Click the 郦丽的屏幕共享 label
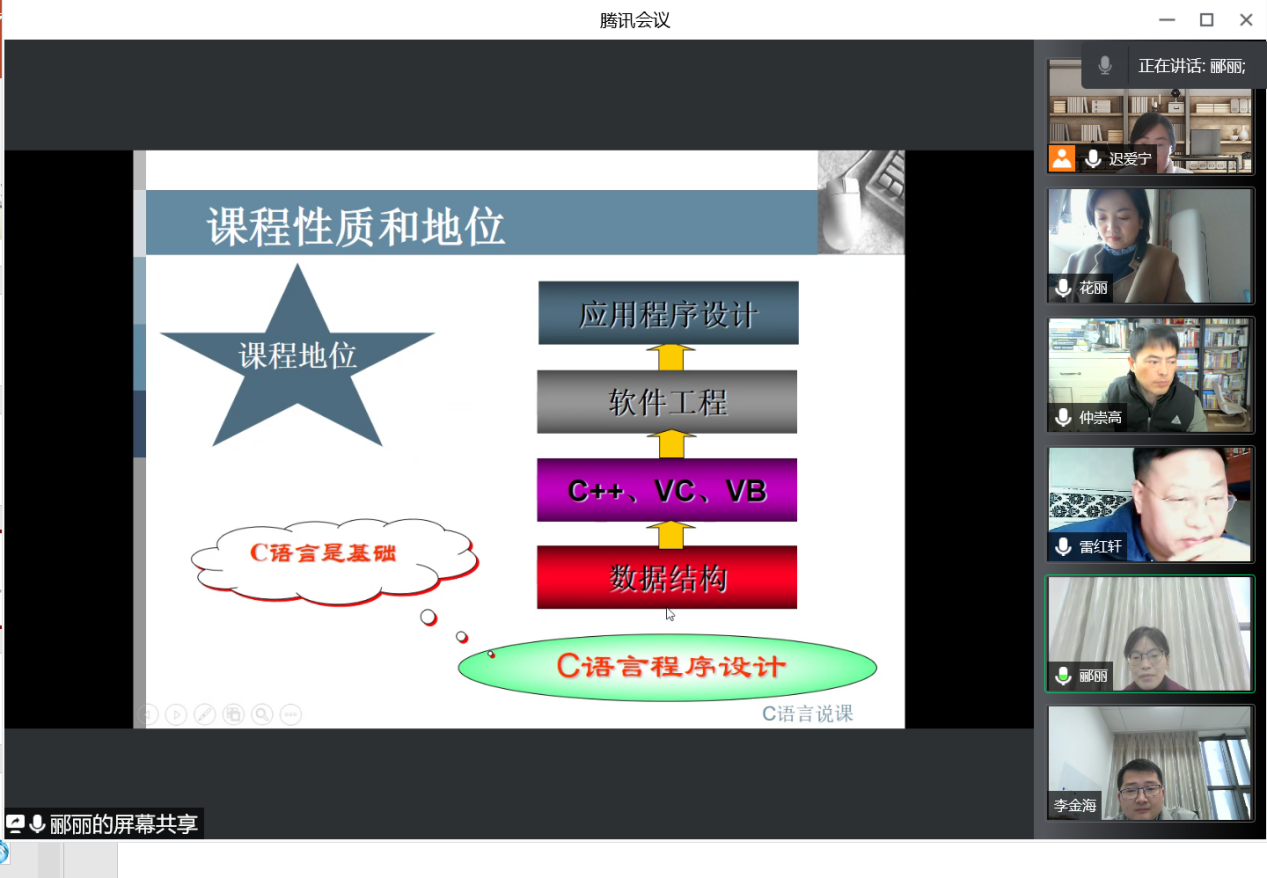This screenshot has height=878, width=1267. [124, 824]
